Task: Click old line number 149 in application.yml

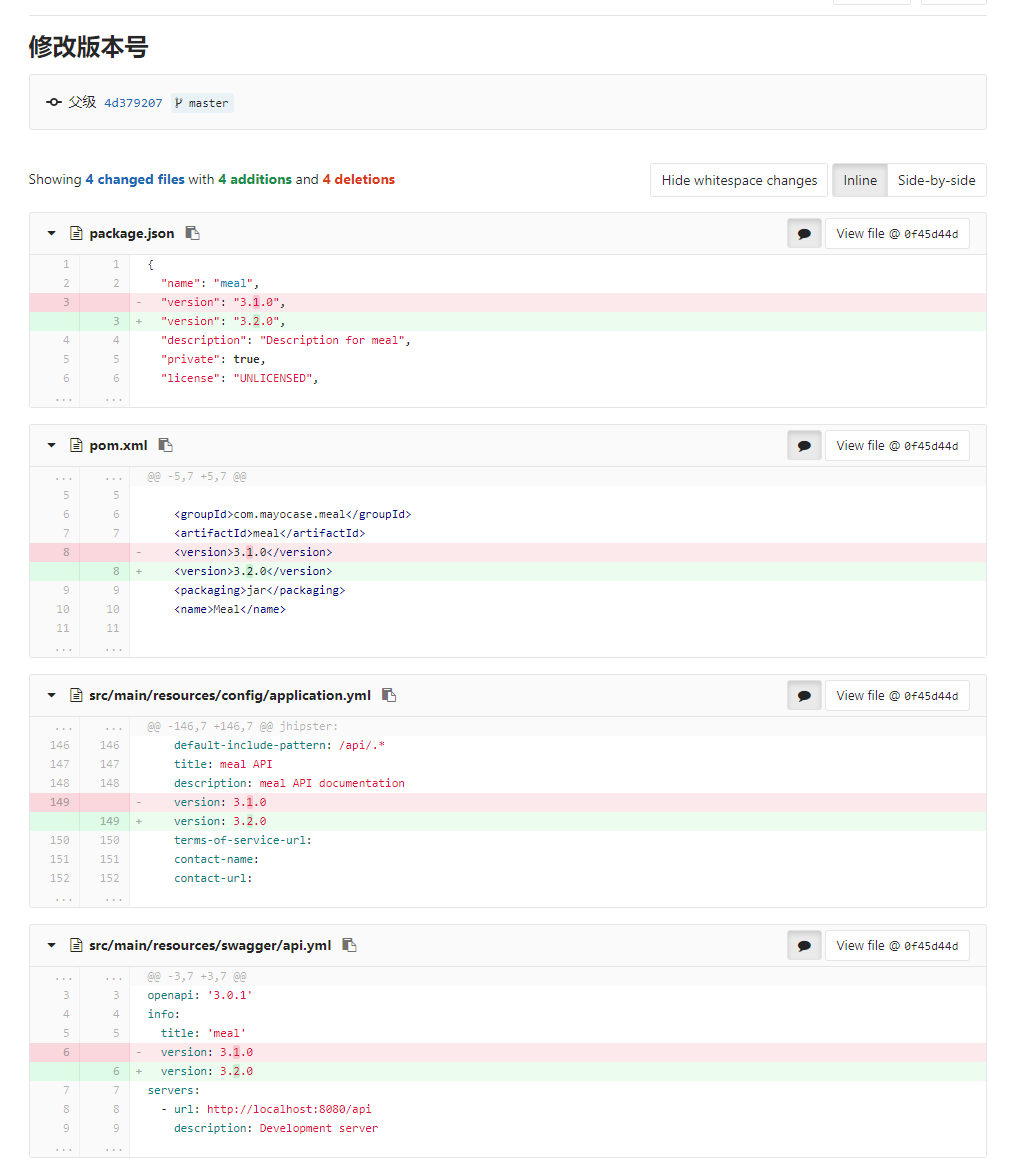Action: (x=59, y=802)
